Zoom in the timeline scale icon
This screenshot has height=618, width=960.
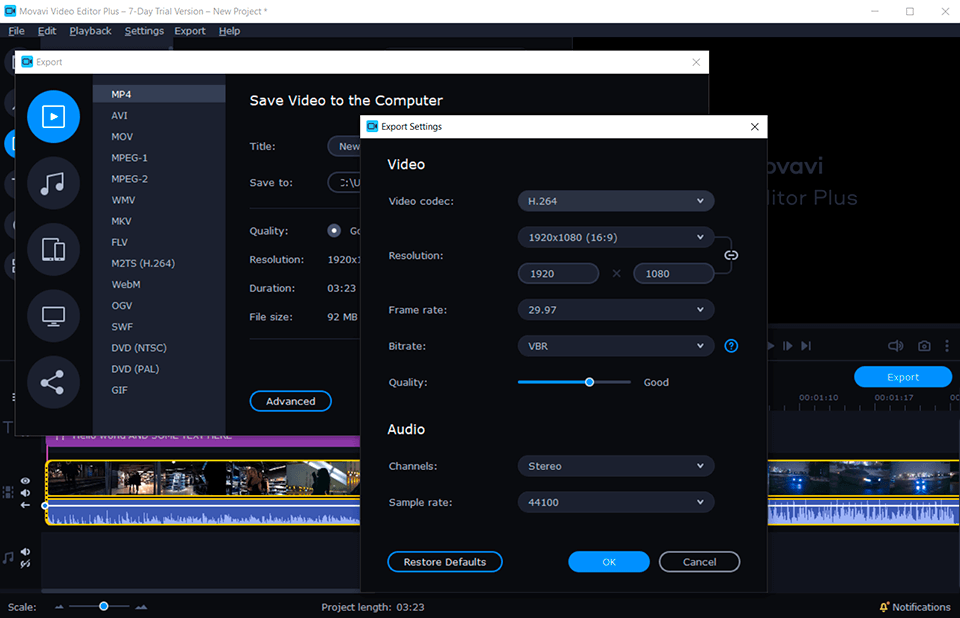click(x=141, y=607)
